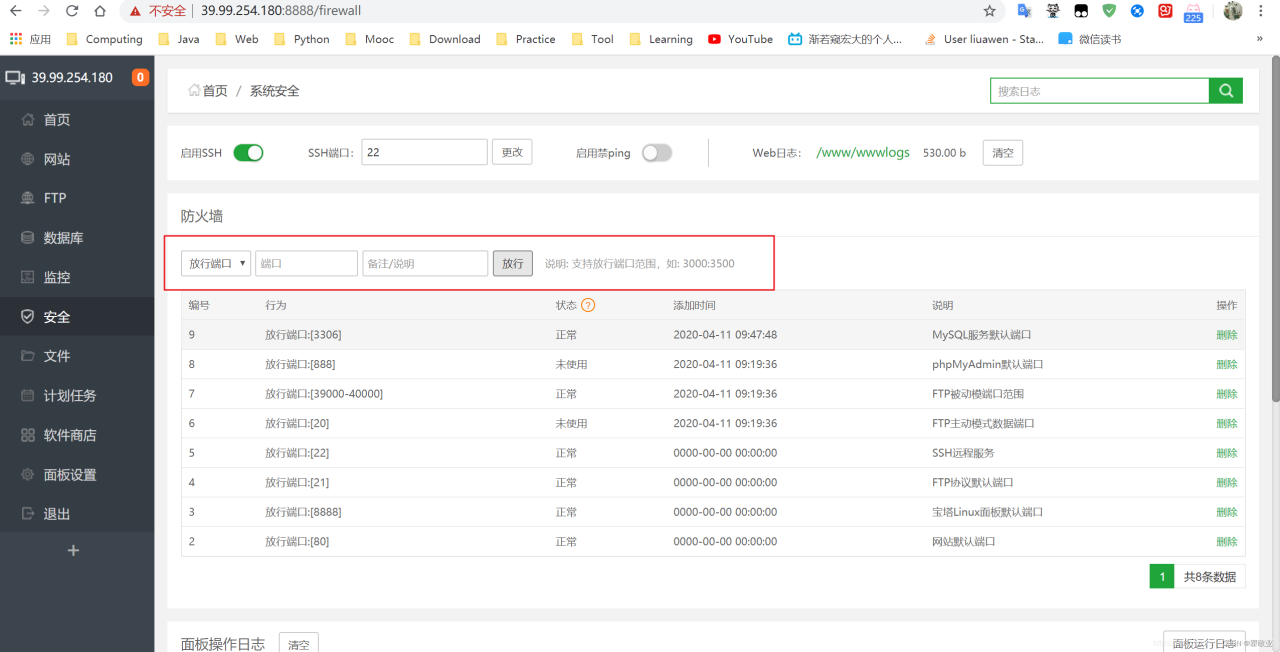Bookmark page with the star icon
Image resolution: width=1280 pixels, height=652 pixels.
click(989, 11)
